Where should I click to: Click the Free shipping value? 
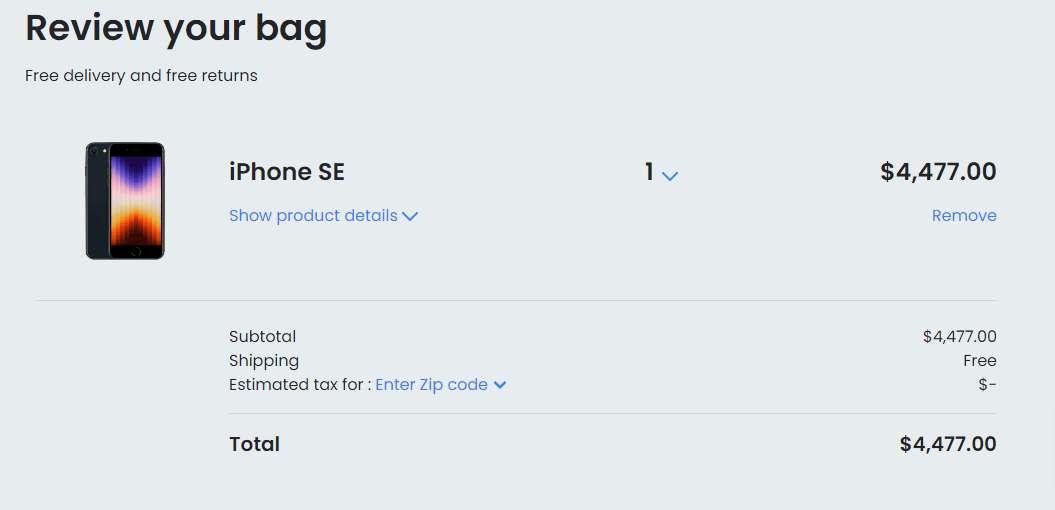[980, 361]
